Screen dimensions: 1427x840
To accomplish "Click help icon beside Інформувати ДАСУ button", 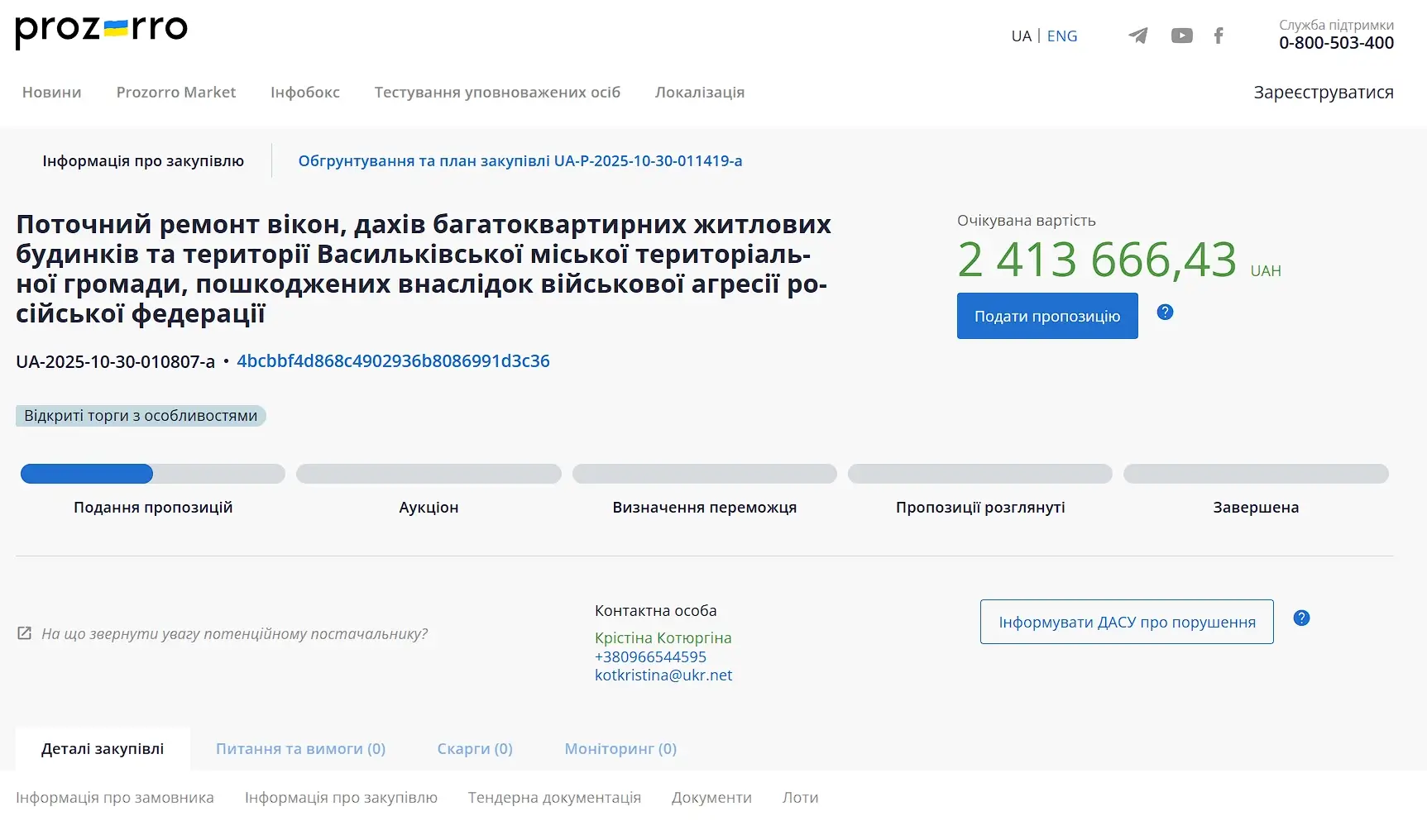I will click(x=1301, y=618).
